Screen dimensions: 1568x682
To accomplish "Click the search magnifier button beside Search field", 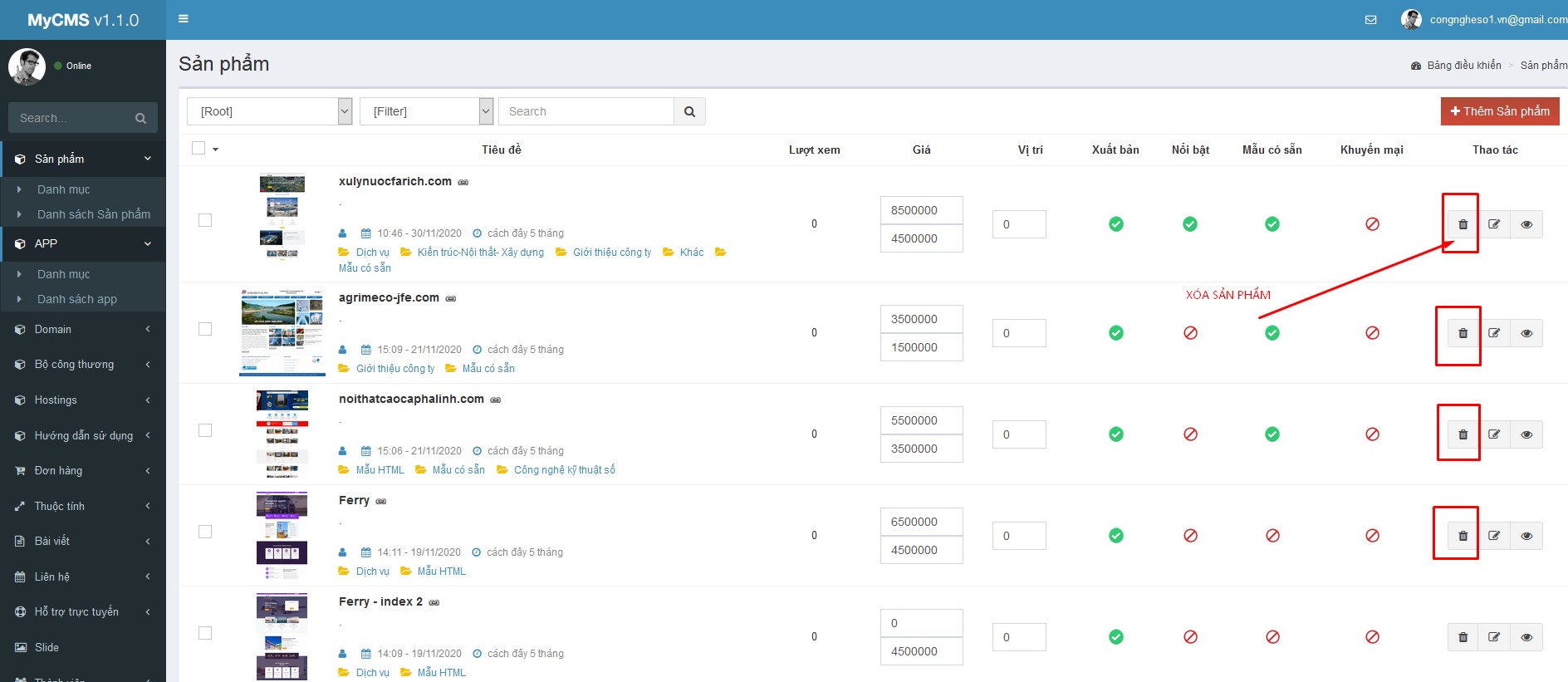I will pos(689,111).
